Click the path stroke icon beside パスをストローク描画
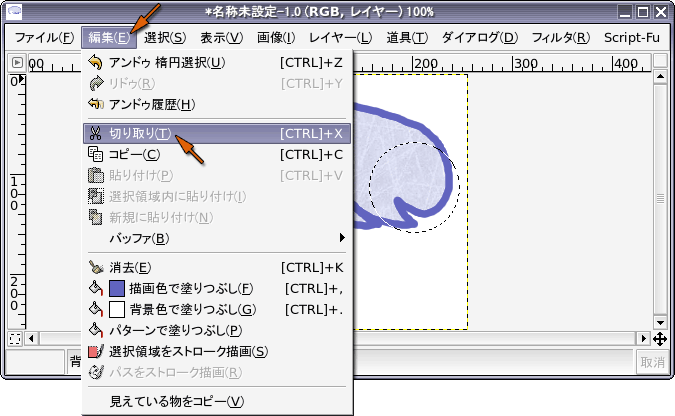The width and height of the screenshot is (675, 416). point(96,372)
